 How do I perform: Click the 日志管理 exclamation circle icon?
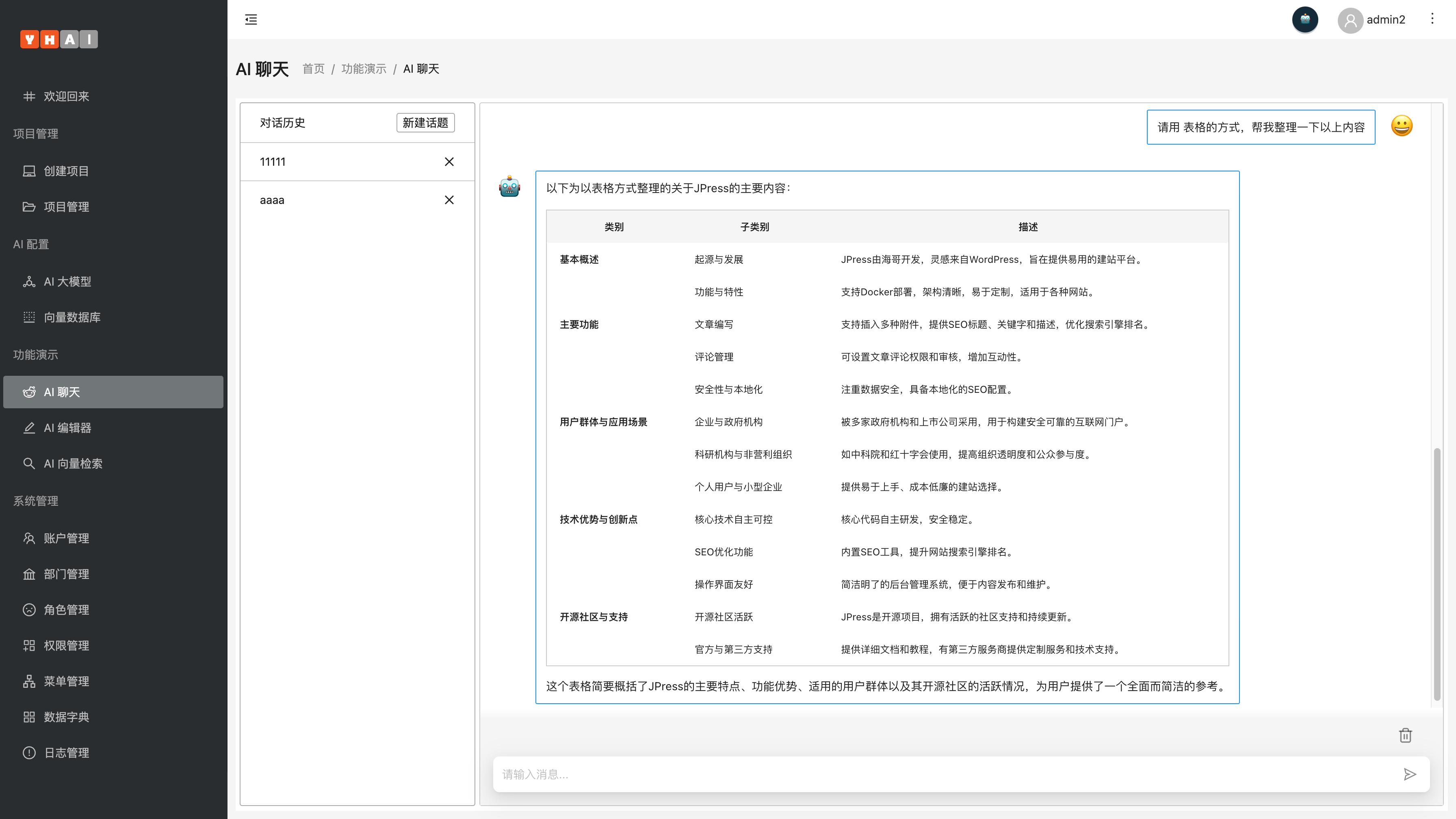pyautogui.click(x=29, y=753)
